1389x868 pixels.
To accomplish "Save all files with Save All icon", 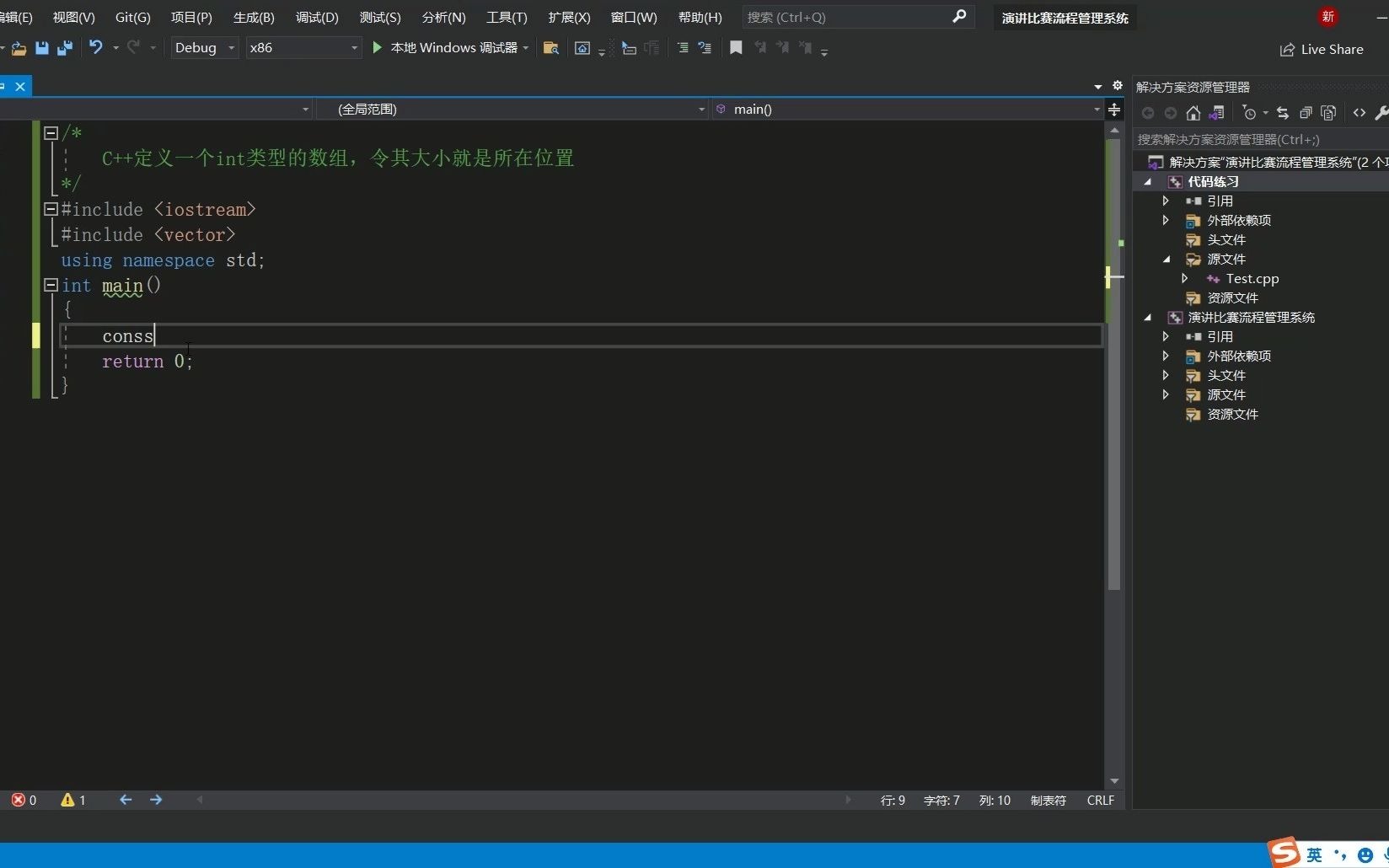I will pos(63,48).
